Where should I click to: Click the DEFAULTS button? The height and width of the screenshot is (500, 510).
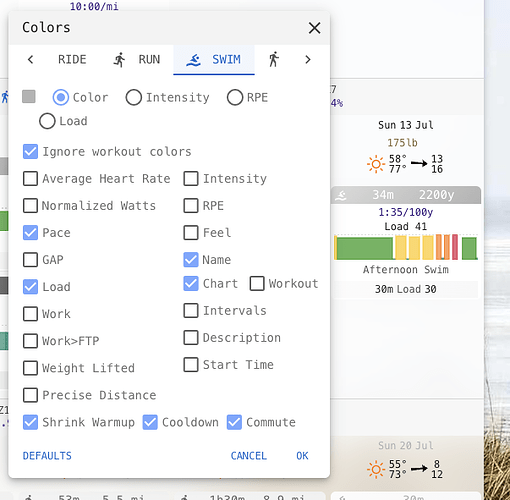tap(47, 456)
